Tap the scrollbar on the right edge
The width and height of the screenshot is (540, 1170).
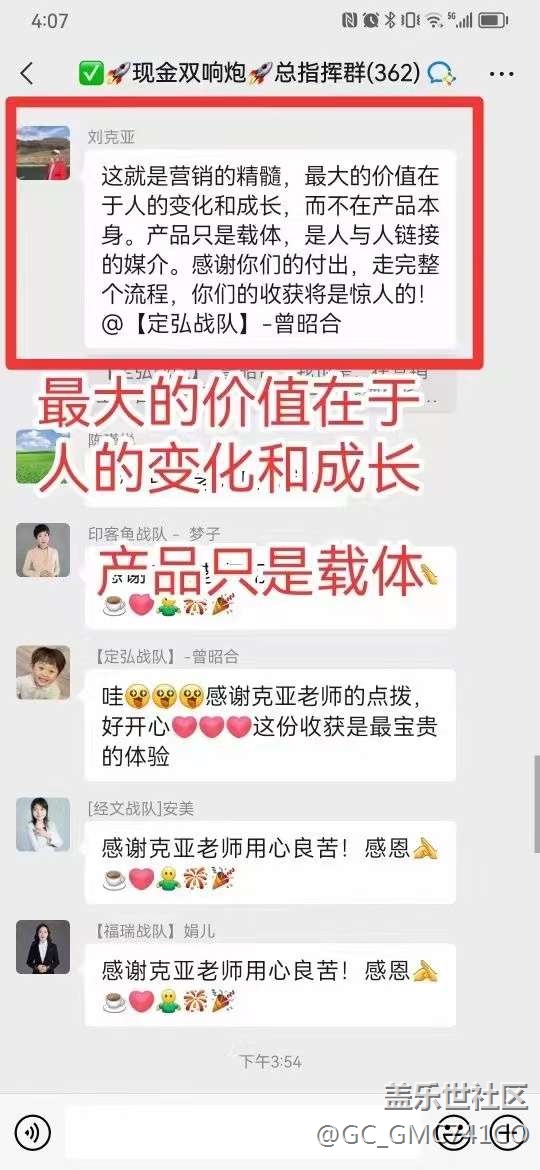click(536, 804)
